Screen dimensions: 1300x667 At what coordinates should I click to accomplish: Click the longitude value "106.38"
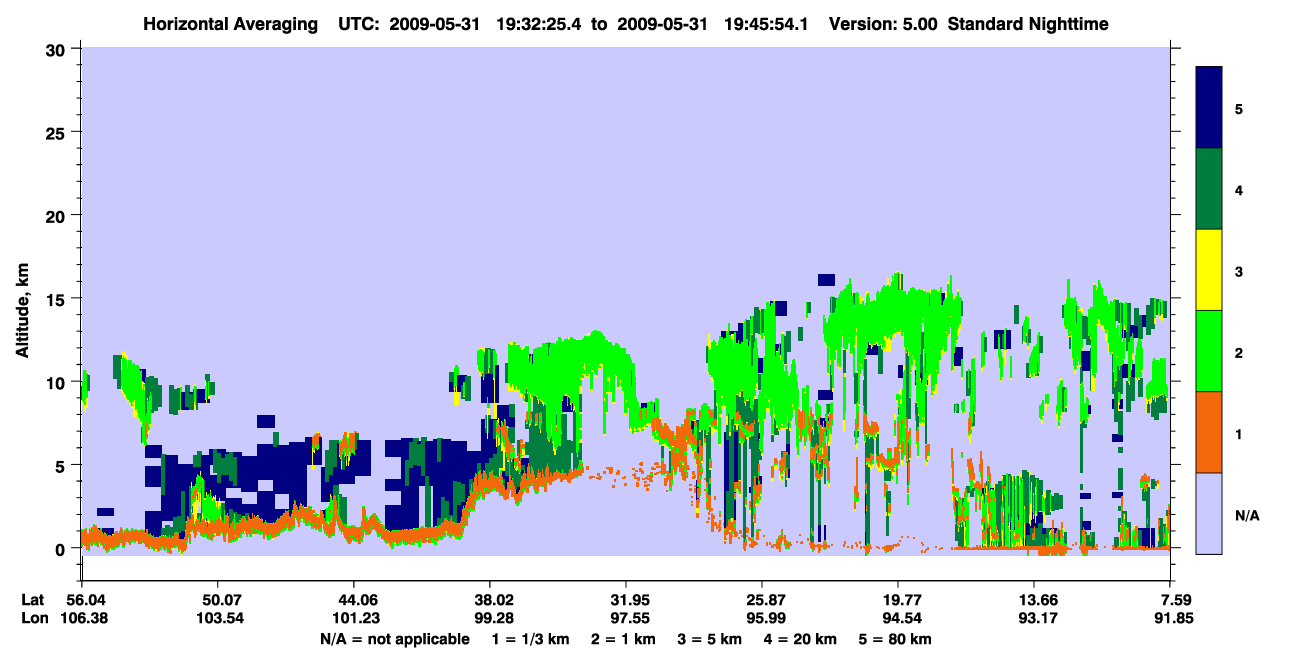[x=82, y=618]
